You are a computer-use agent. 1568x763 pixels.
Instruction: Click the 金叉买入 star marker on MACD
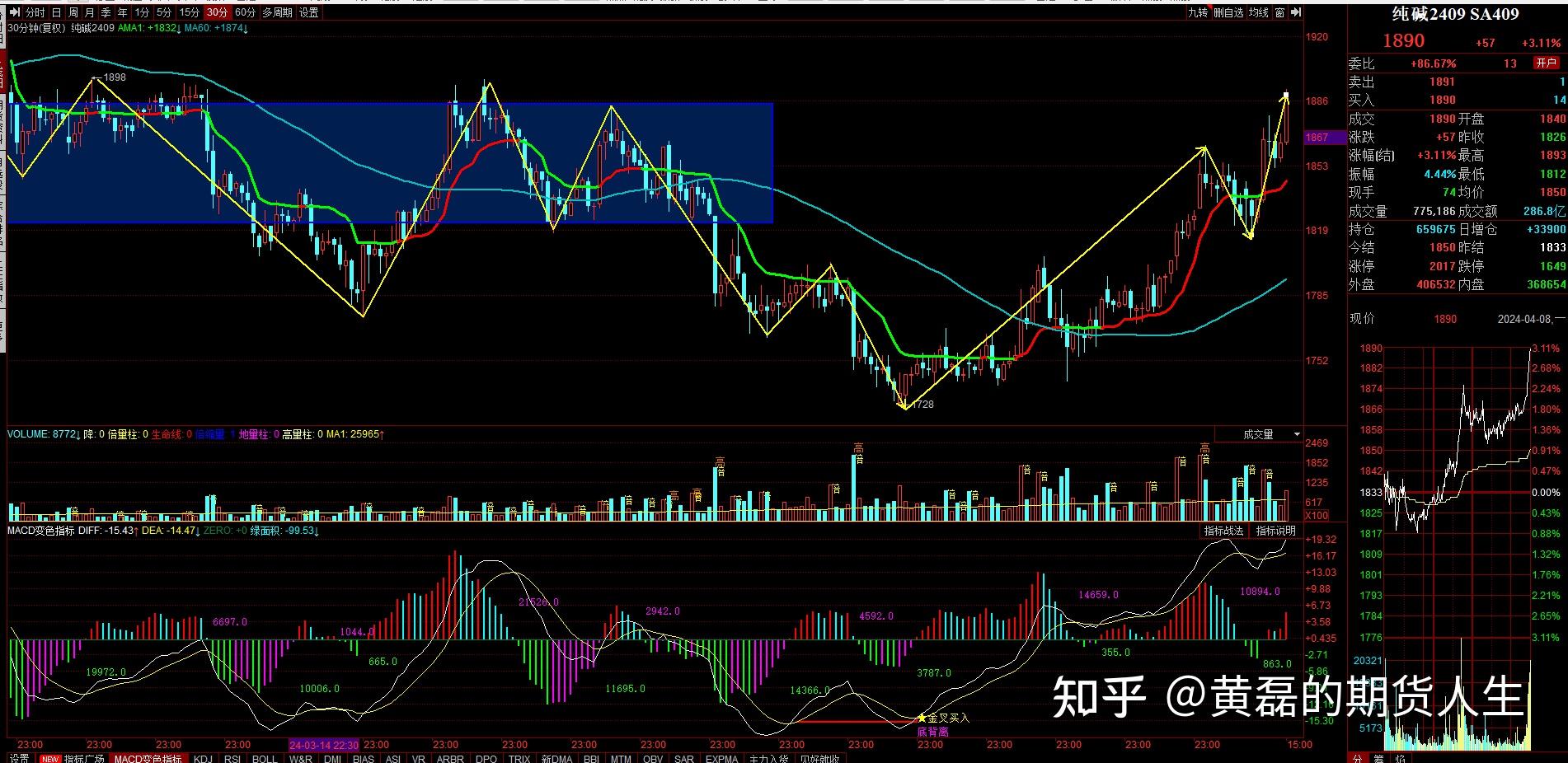(922, 718)
